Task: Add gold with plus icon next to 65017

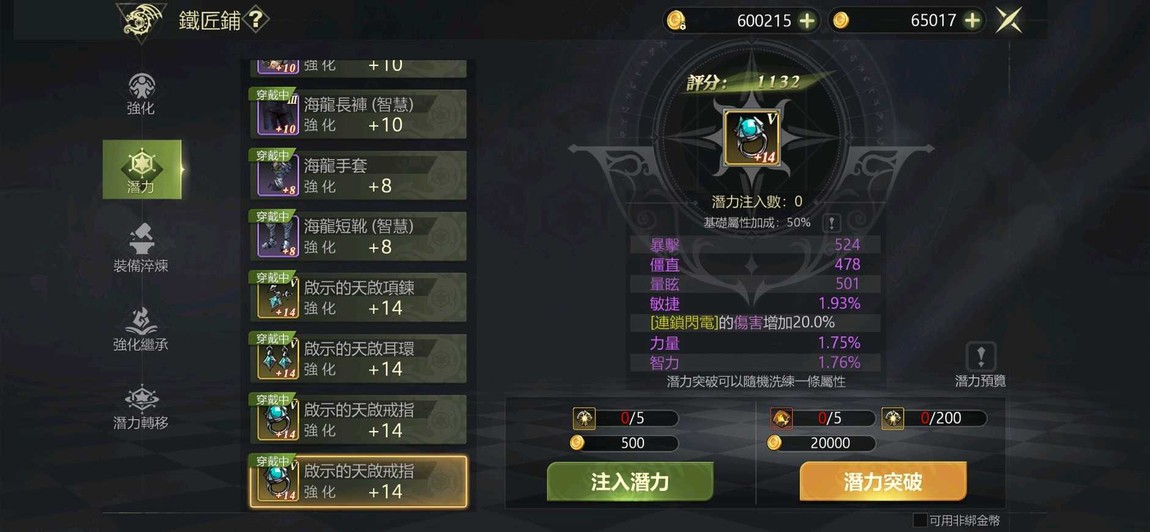Action: pyautogui.click(x=973, y=21)
